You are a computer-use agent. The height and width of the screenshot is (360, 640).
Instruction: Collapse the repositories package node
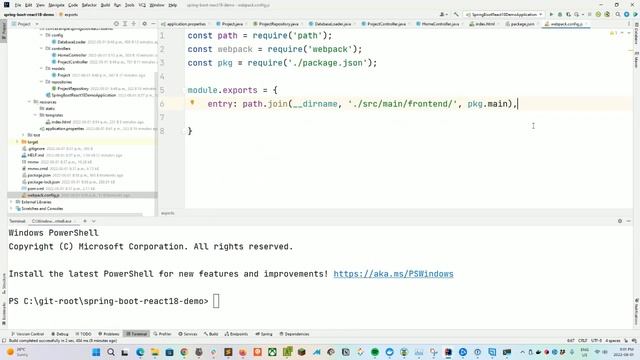click(42, 82)
